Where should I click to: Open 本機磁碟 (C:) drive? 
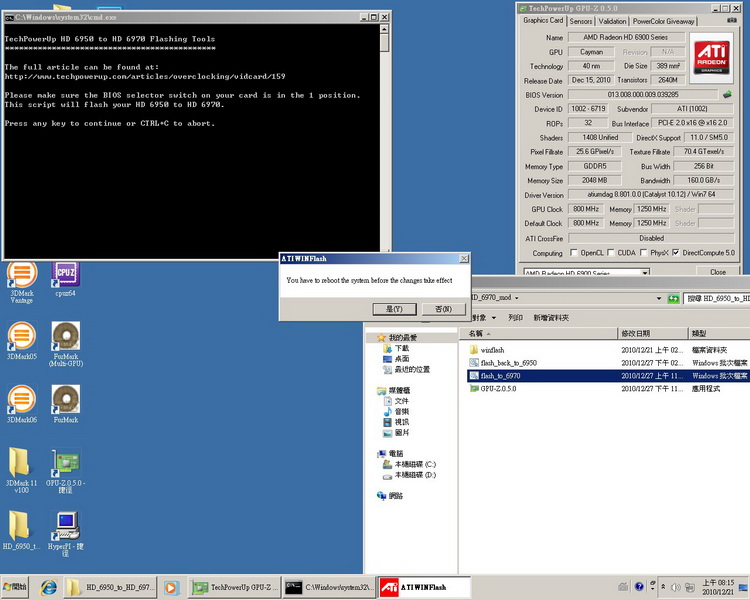415,464
